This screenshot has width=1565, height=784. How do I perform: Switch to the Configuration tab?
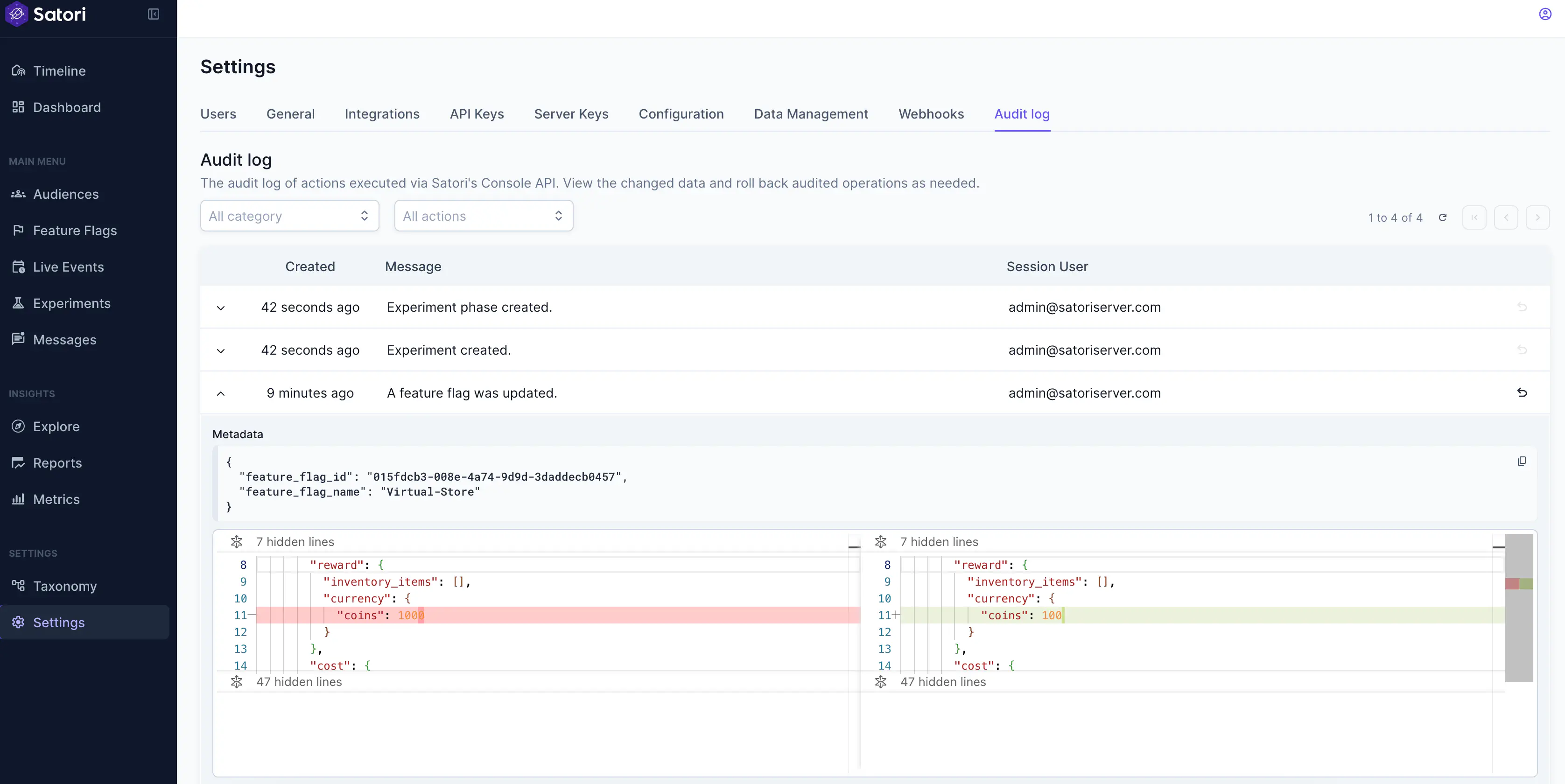(681, 114)
